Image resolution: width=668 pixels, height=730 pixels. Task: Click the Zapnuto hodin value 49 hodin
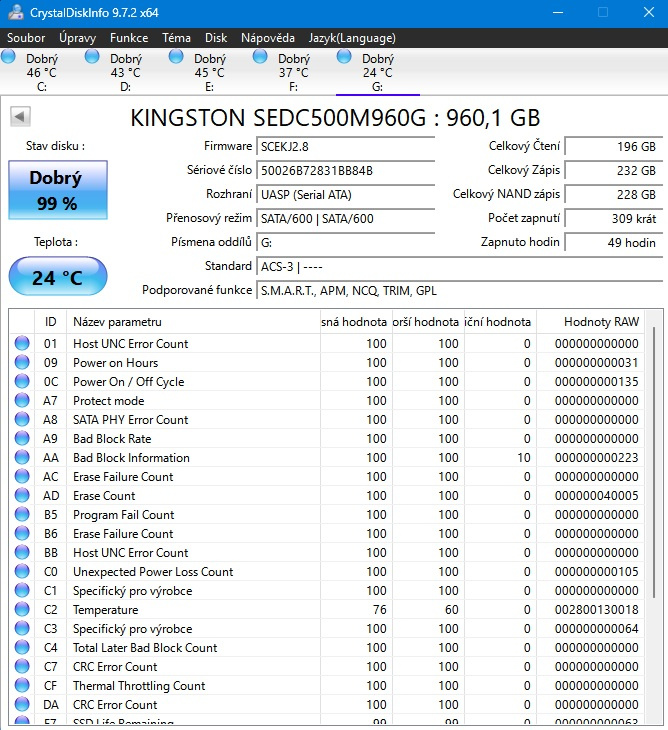[x=614, y=243]
